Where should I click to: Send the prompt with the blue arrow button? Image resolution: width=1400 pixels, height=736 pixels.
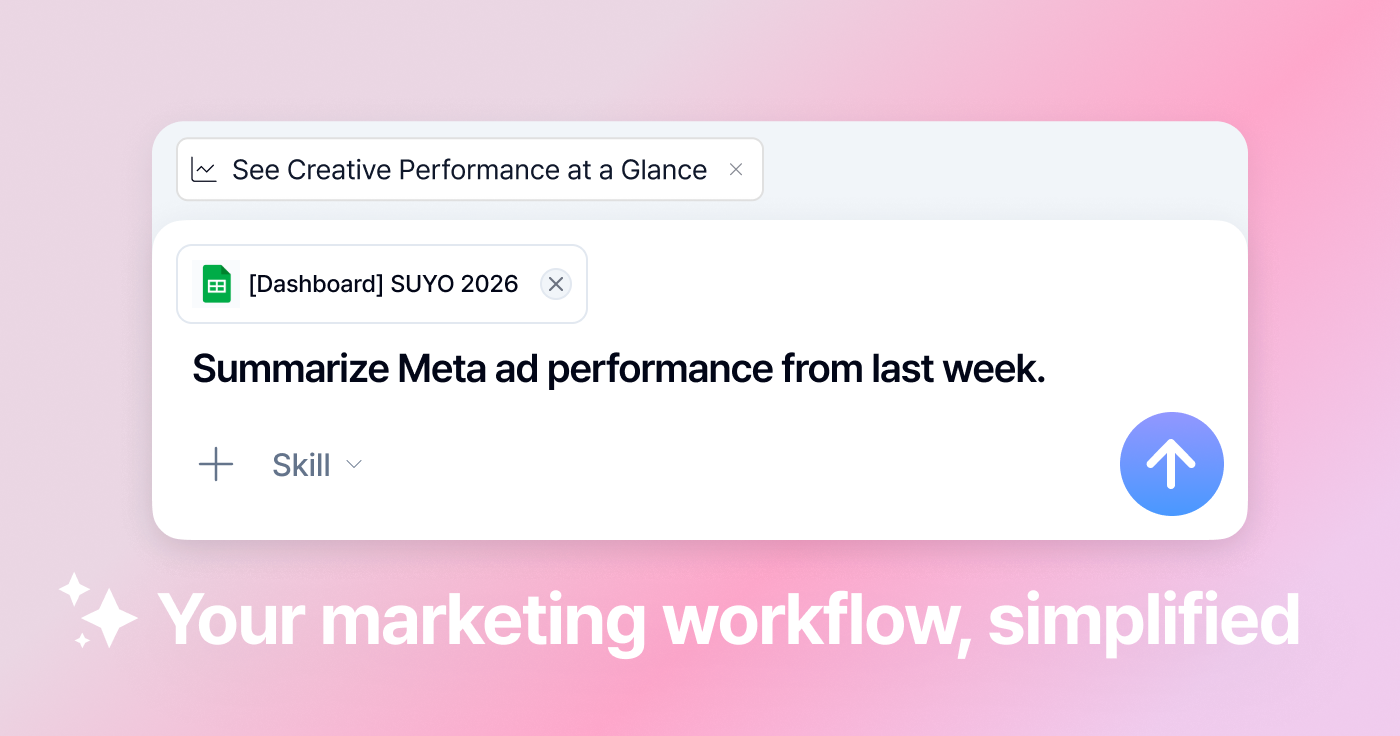pos(1171,463)
